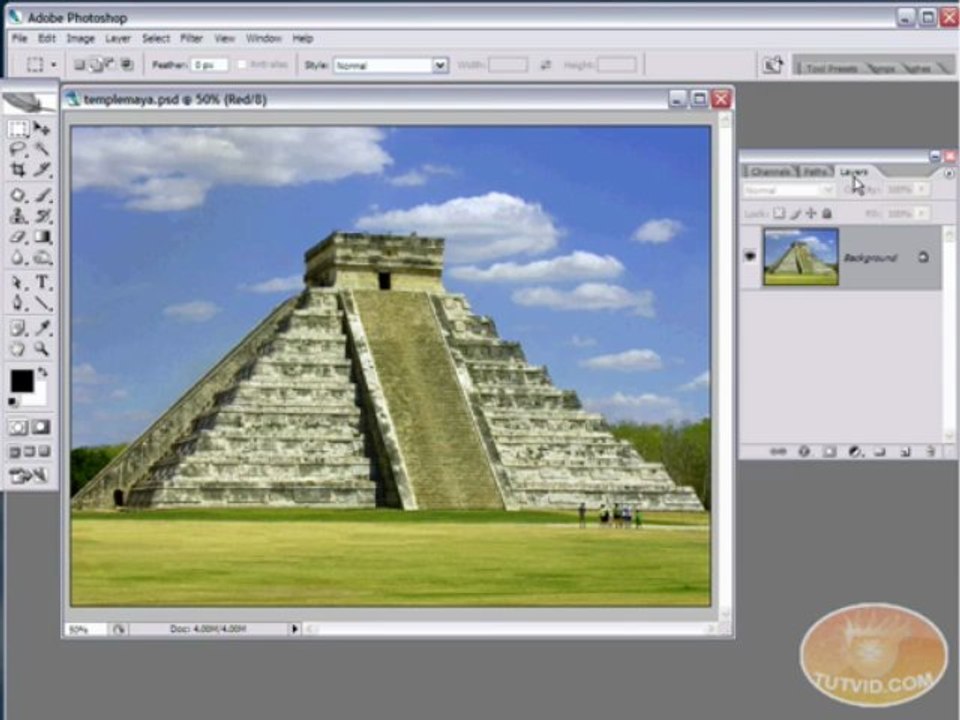Image resolution: width=960 pixels, height=720 pixels.
Task: Choose Full Screen with Menu Bar mode
Action: (29, 452)
